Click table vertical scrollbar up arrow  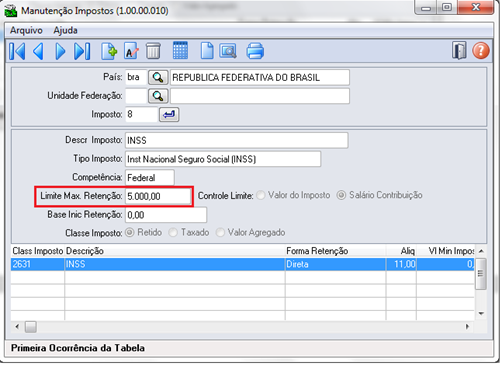[481, 251]
